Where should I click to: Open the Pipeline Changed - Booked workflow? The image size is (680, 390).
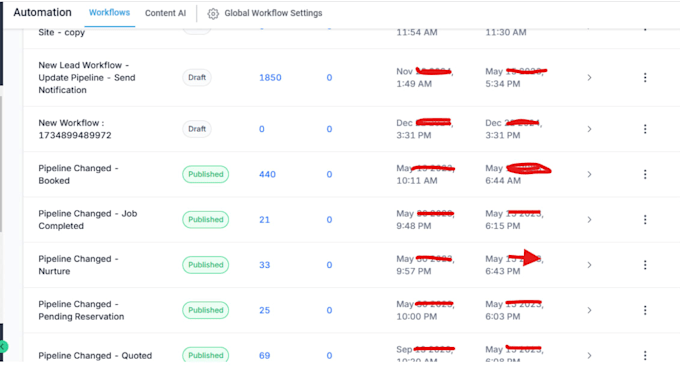[x=78, y=174]
